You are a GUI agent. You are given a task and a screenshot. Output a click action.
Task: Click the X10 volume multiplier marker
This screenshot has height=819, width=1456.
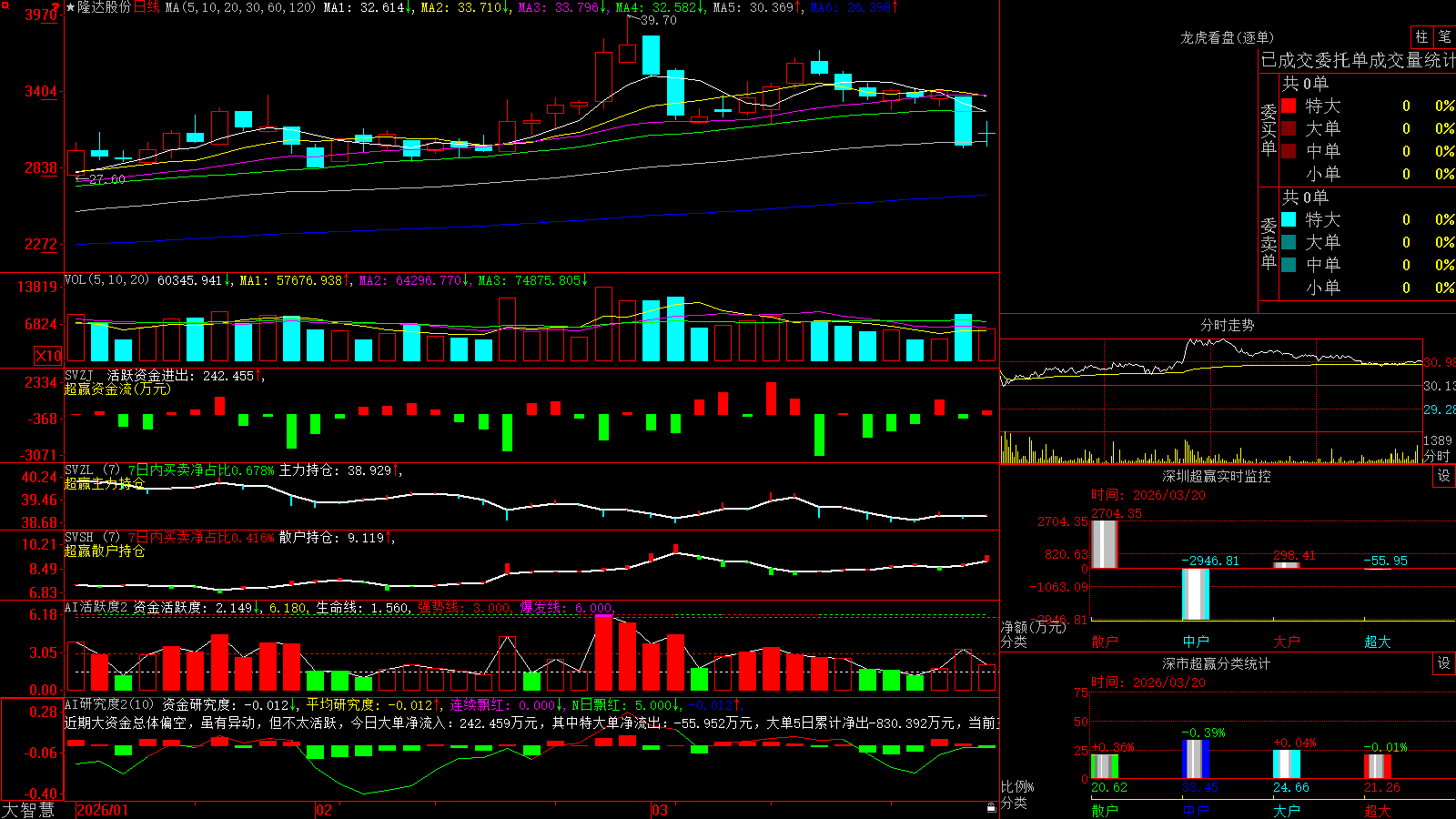[x=48, y=356]
